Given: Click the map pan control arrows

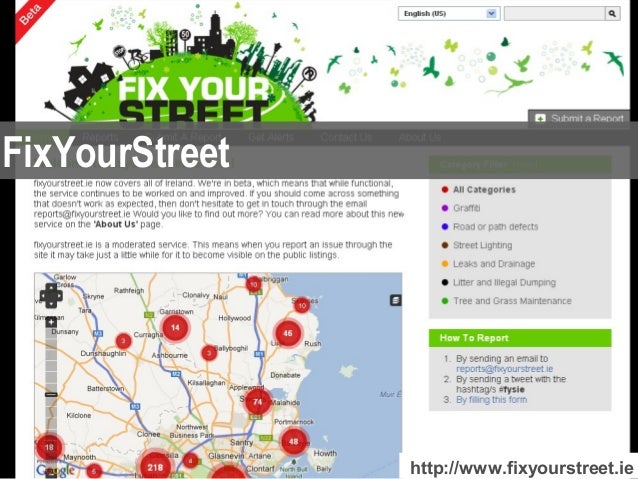Looking at the screenshot, I should click(x=51, y=295).
